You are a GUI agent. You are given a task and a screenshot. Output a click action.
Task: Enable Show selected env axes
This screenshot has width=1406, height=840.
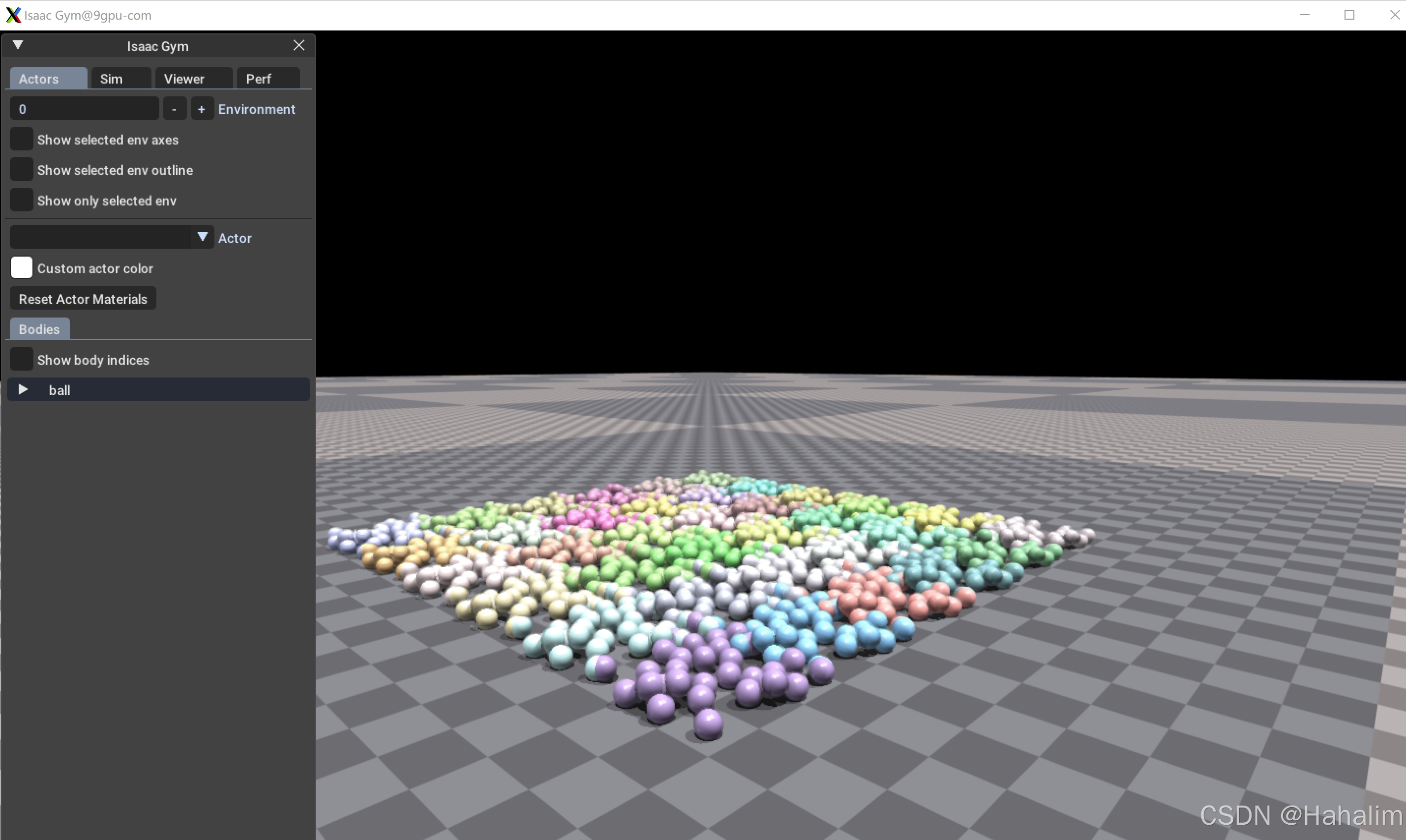(x=22, y=139)
